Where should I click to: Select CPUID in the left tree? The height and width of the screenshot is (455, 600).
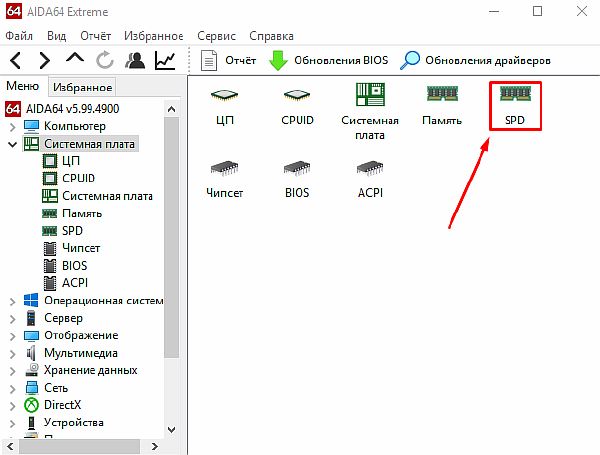(x=78, y=178)
